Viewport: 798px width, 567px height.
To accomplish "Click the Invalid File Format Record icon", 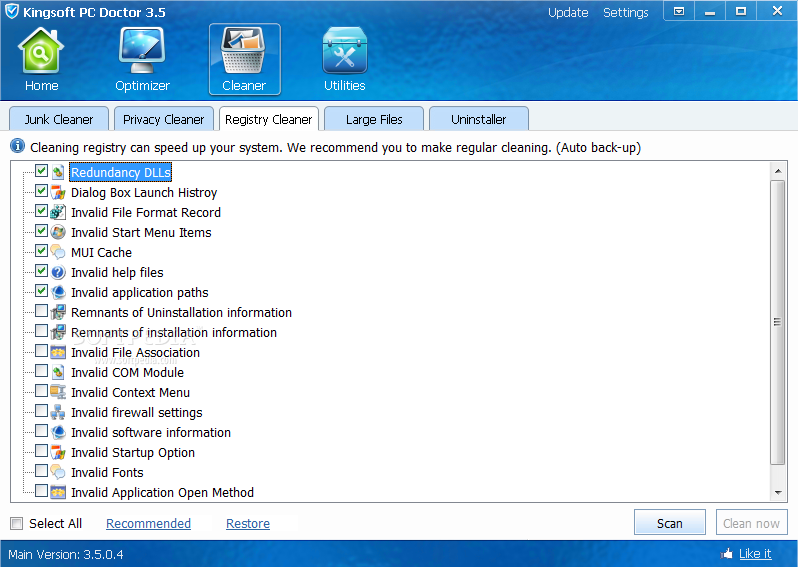I will coord(58,212).
